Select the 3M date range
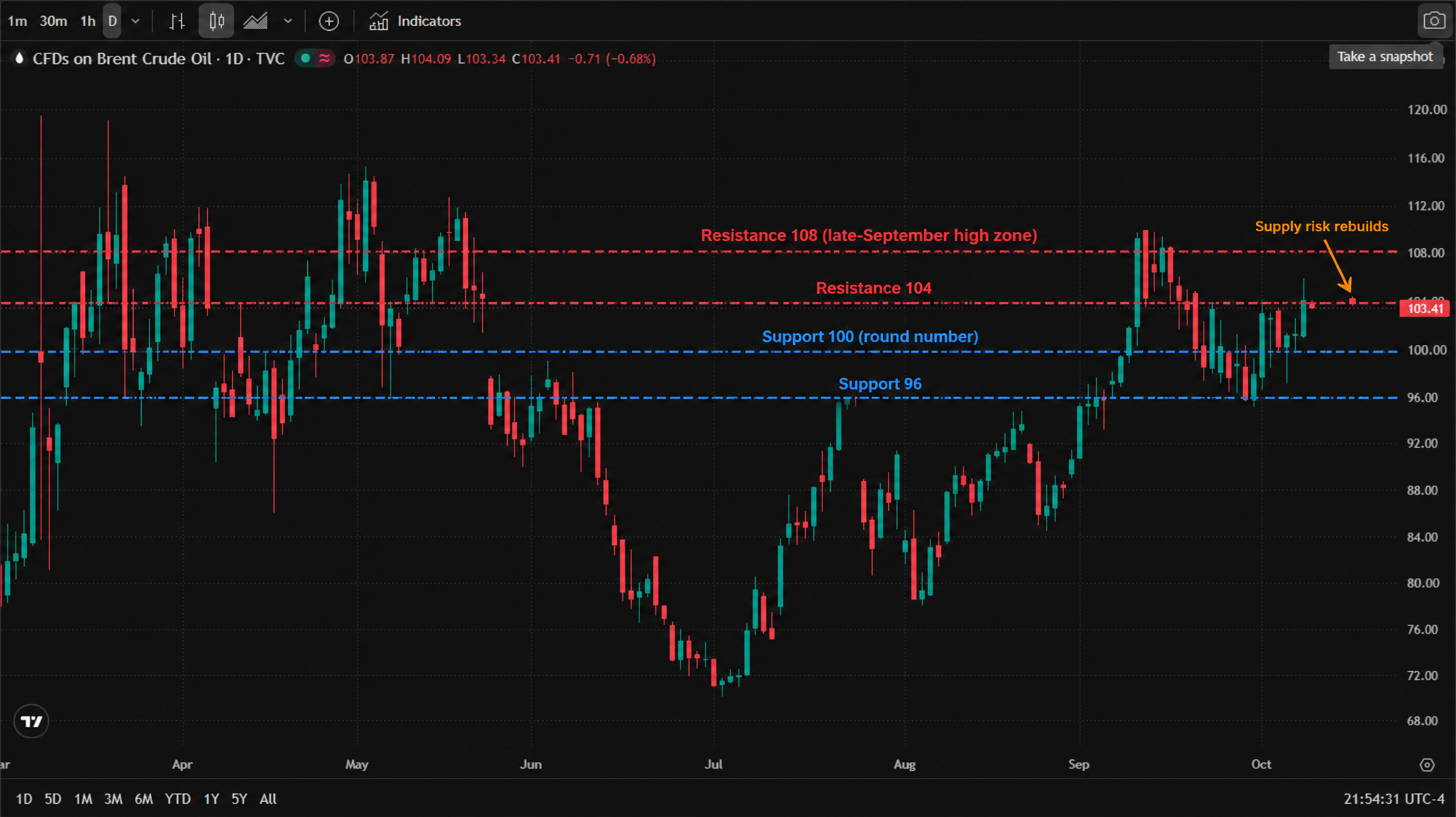1456x817 pixels. tap(113, 799)
